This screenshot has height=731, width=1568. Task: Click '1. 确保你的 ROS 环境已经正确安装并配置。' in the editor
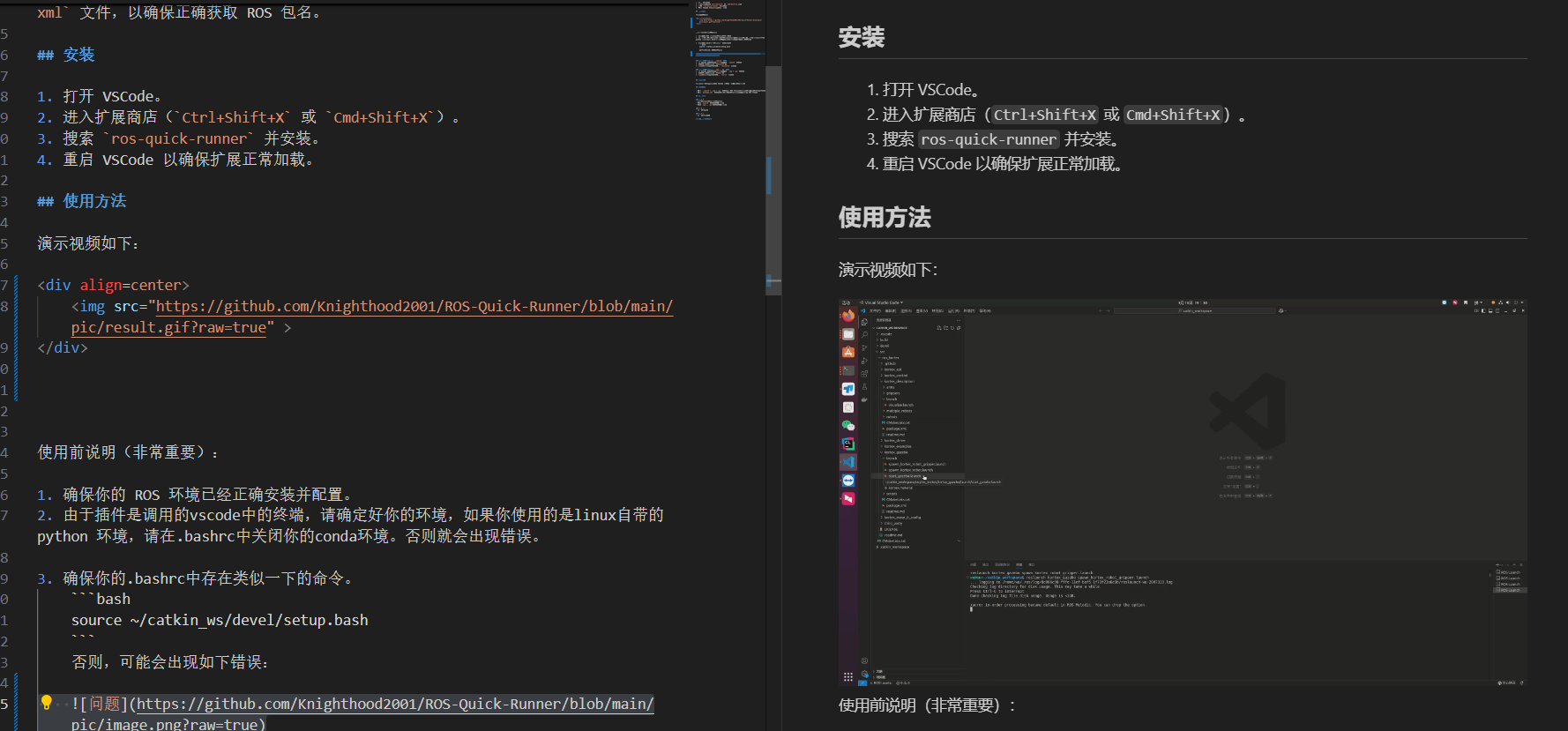point(196,495)
